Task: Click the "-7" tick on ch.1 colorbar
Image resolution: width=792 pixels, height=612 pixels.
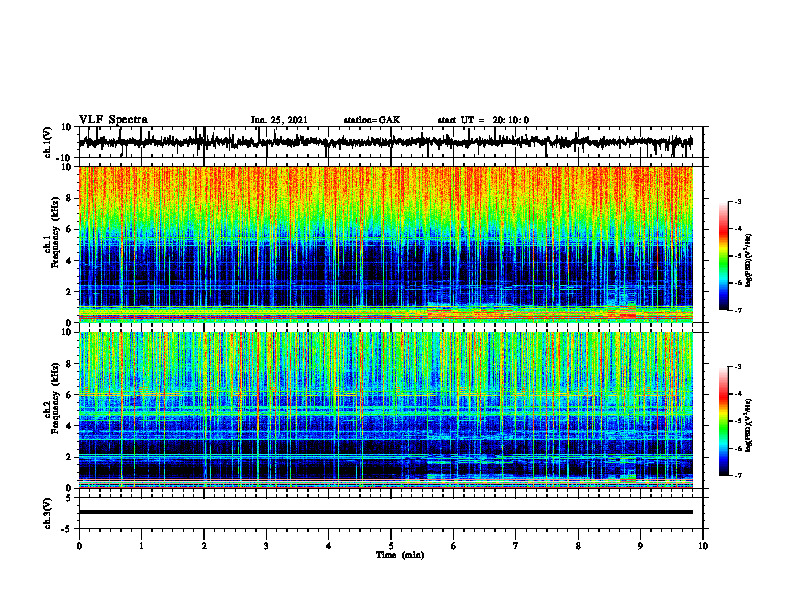Action: point(738,310)
